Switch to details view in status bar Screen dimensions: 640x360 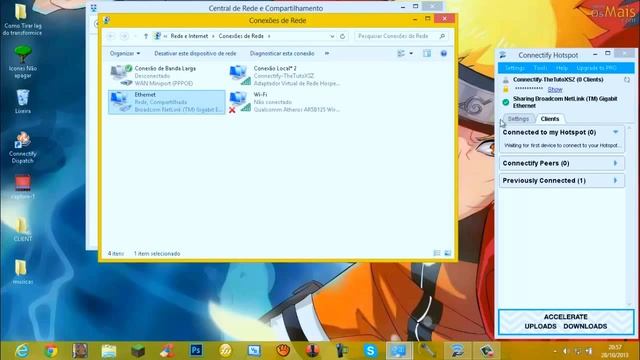437,253
